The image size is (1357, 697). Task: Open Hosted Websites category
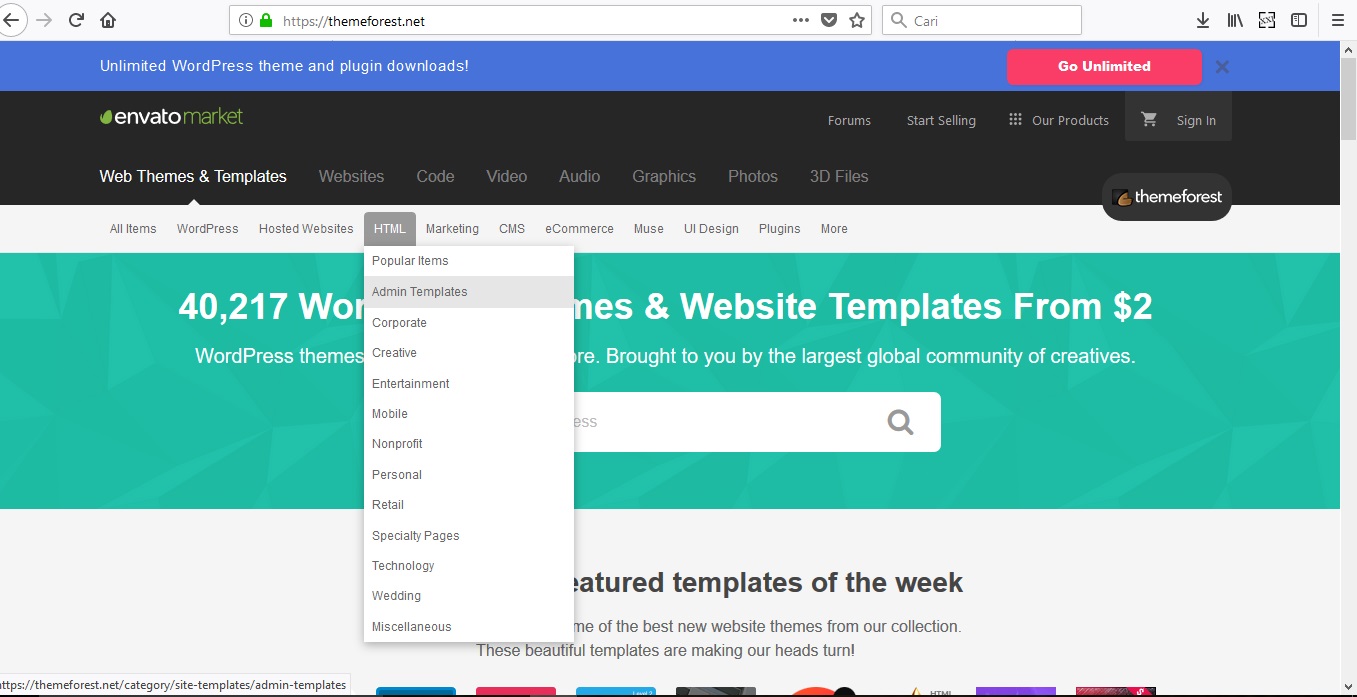tap(306, 229)
